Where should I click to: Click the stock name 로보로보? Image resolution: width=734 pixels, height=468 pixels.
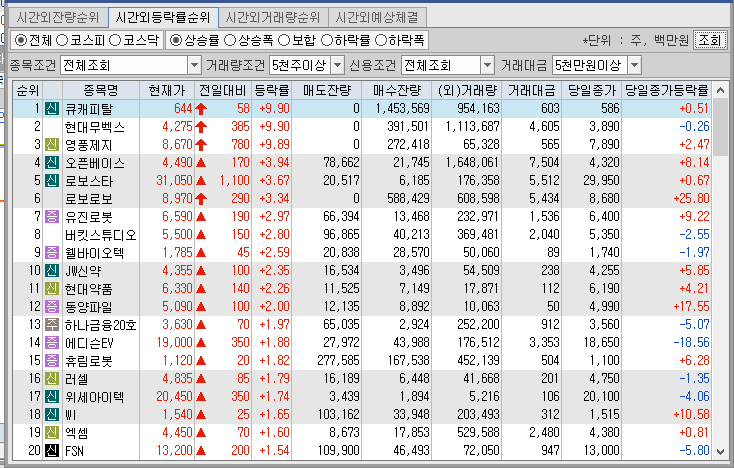89,199
